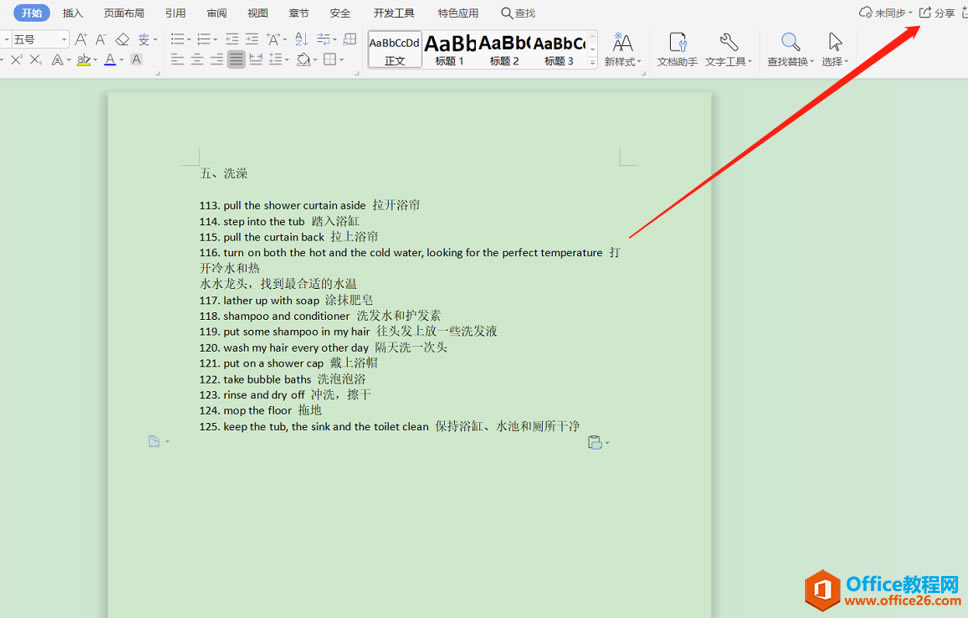This screenshot has height=618, width=968.
Task: Open the font size 五号 dropdown
Action: tap(64, 40)
